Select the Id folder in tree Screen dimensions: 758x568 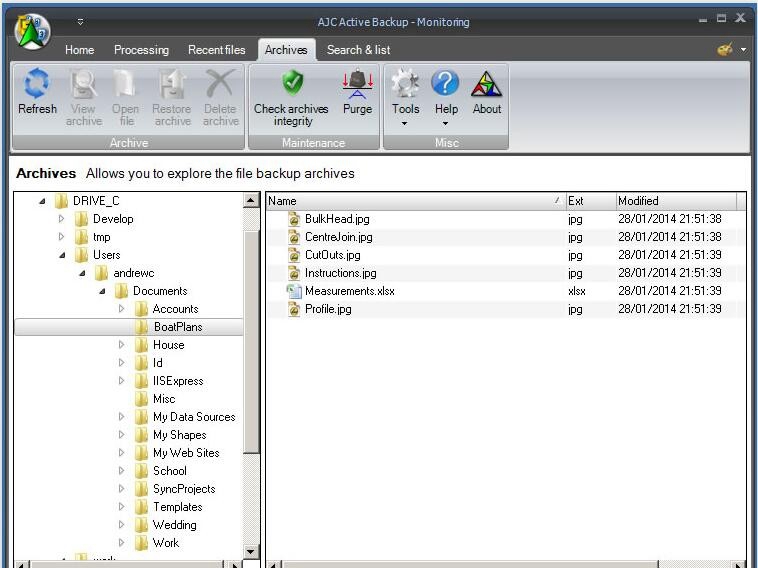tap(158, 363)
